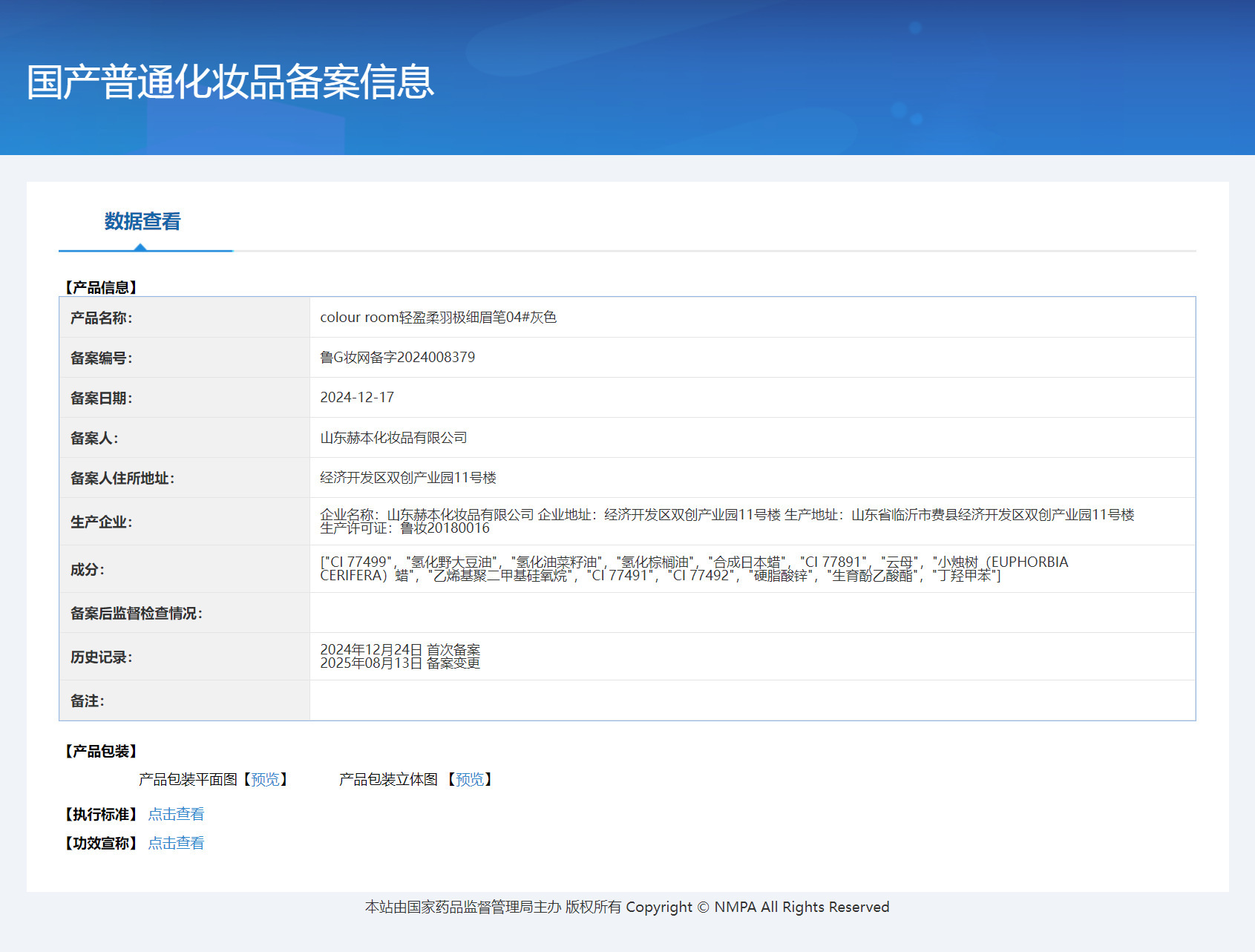Click the 备注 label cell
The height and width of the screenshot is (952, 1255).
point(185,700)
